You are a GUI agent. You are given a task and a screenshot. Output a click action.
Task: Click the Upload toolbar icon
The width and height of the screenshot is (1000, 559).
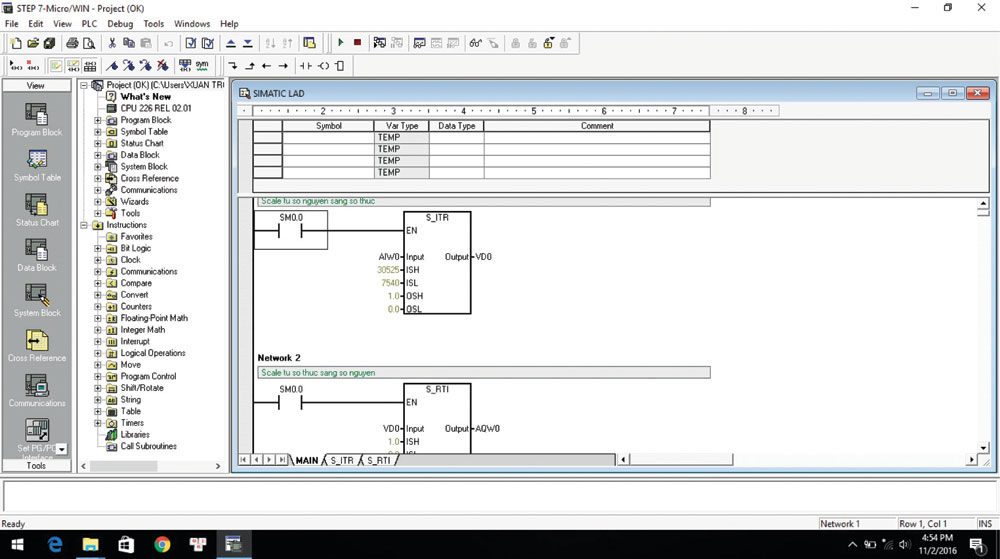(231, 43)
